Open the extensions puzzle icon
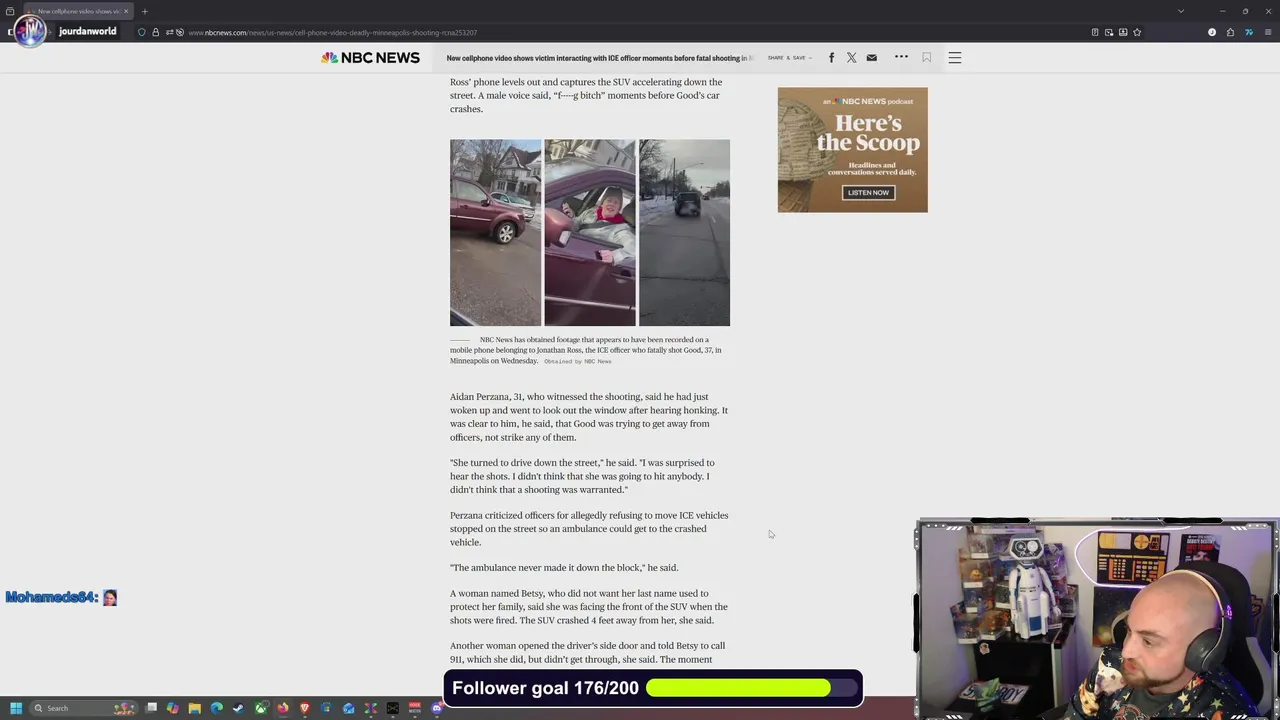The image size is (1280, 720). click(x=1230, y=32)
